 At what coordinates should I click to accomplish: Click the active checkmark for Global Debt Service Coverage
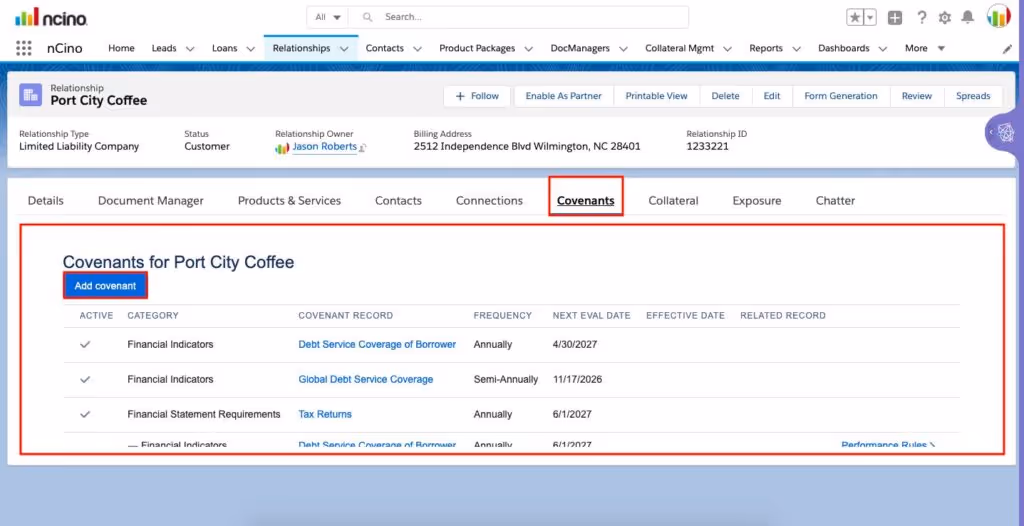85,379
